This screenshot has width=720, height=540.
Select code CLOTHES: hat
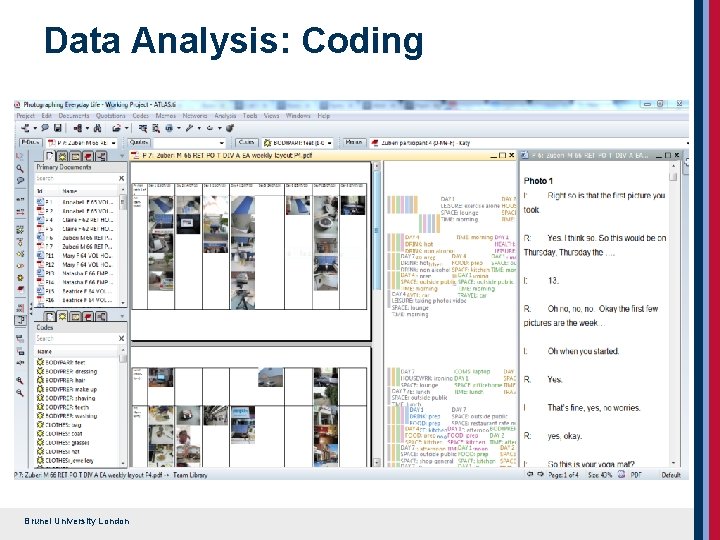click(59, 451)
